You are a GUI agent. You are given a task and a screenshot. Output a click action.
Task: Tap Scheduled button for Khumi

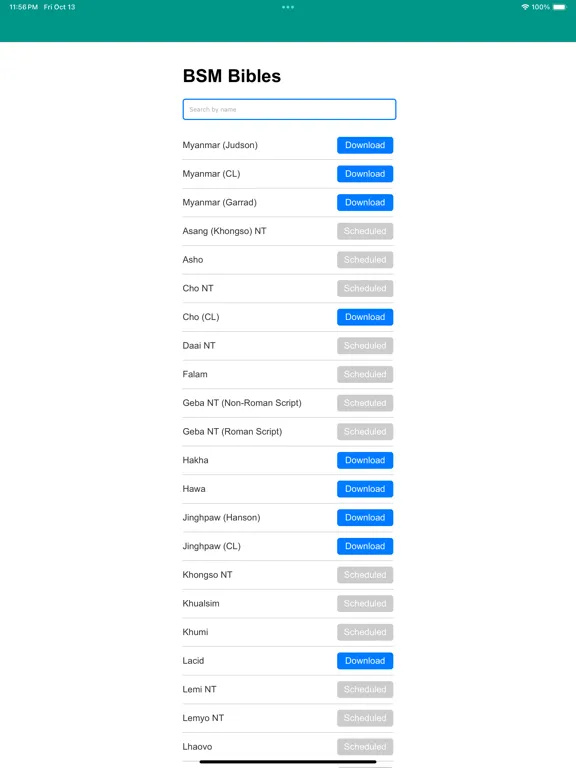(365, 632)
